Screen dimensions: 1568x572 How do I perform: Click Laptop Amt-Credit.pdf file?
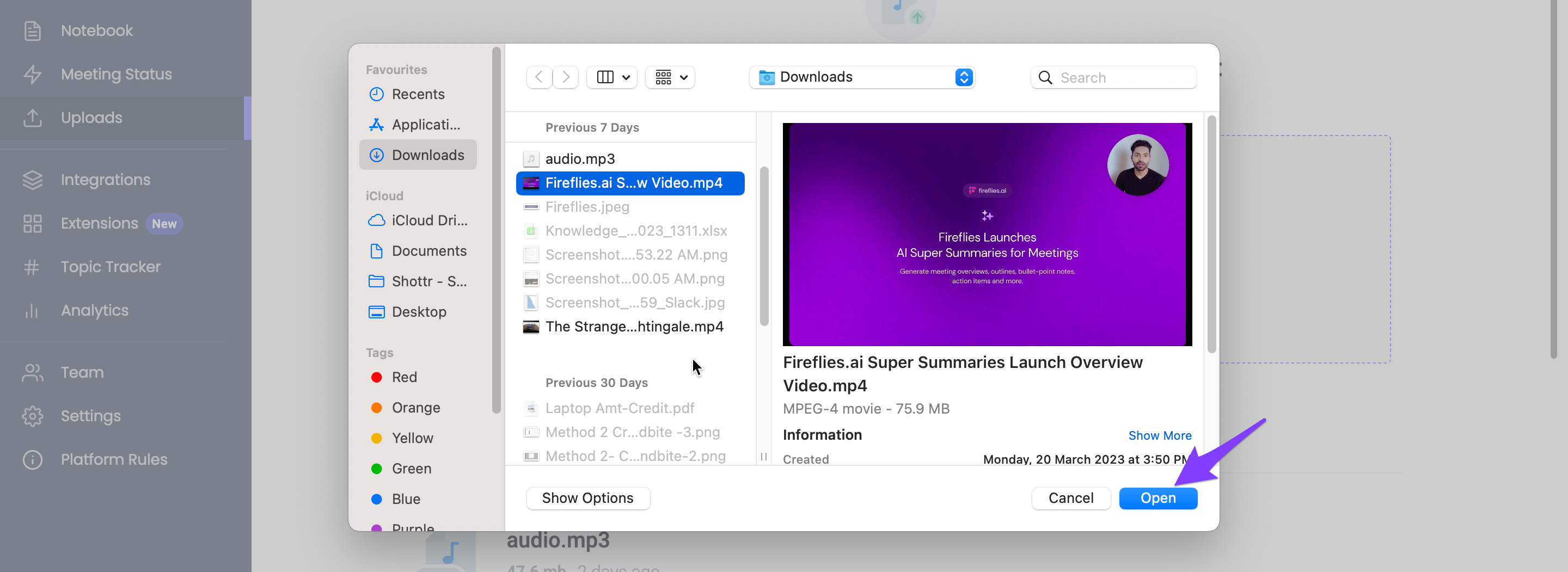pyautogui.click(x=630, y=408)
